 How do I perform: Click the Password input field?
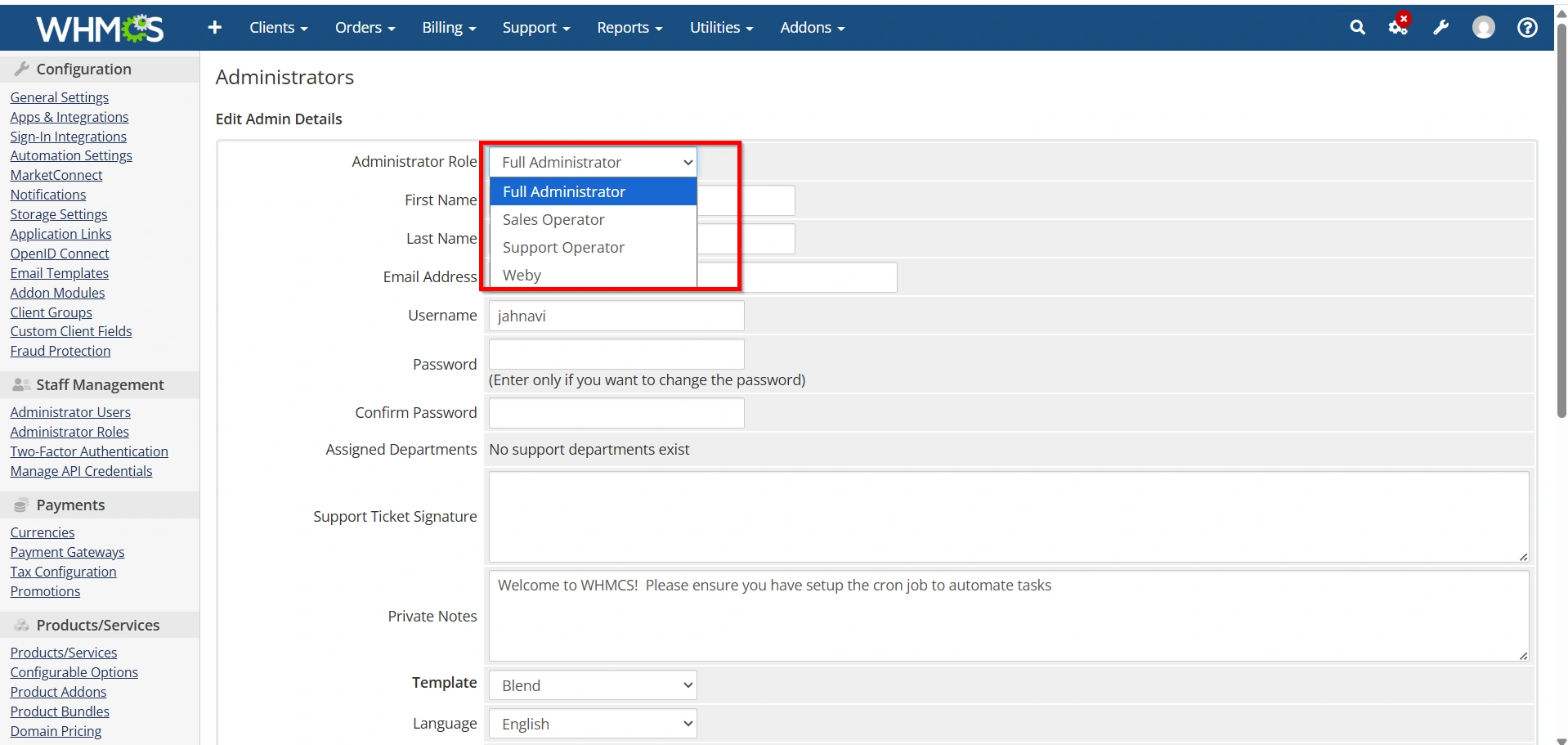616,354
